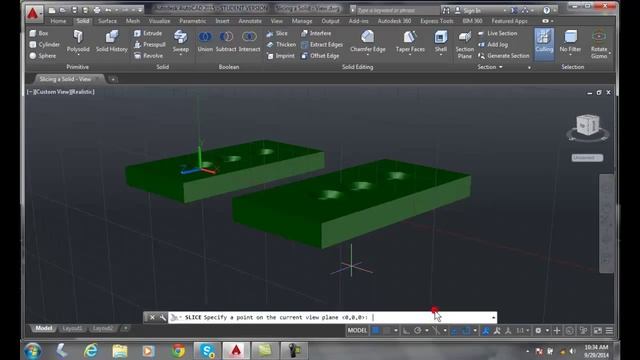
Task: Click the command line input field
Action: (332, 317)
